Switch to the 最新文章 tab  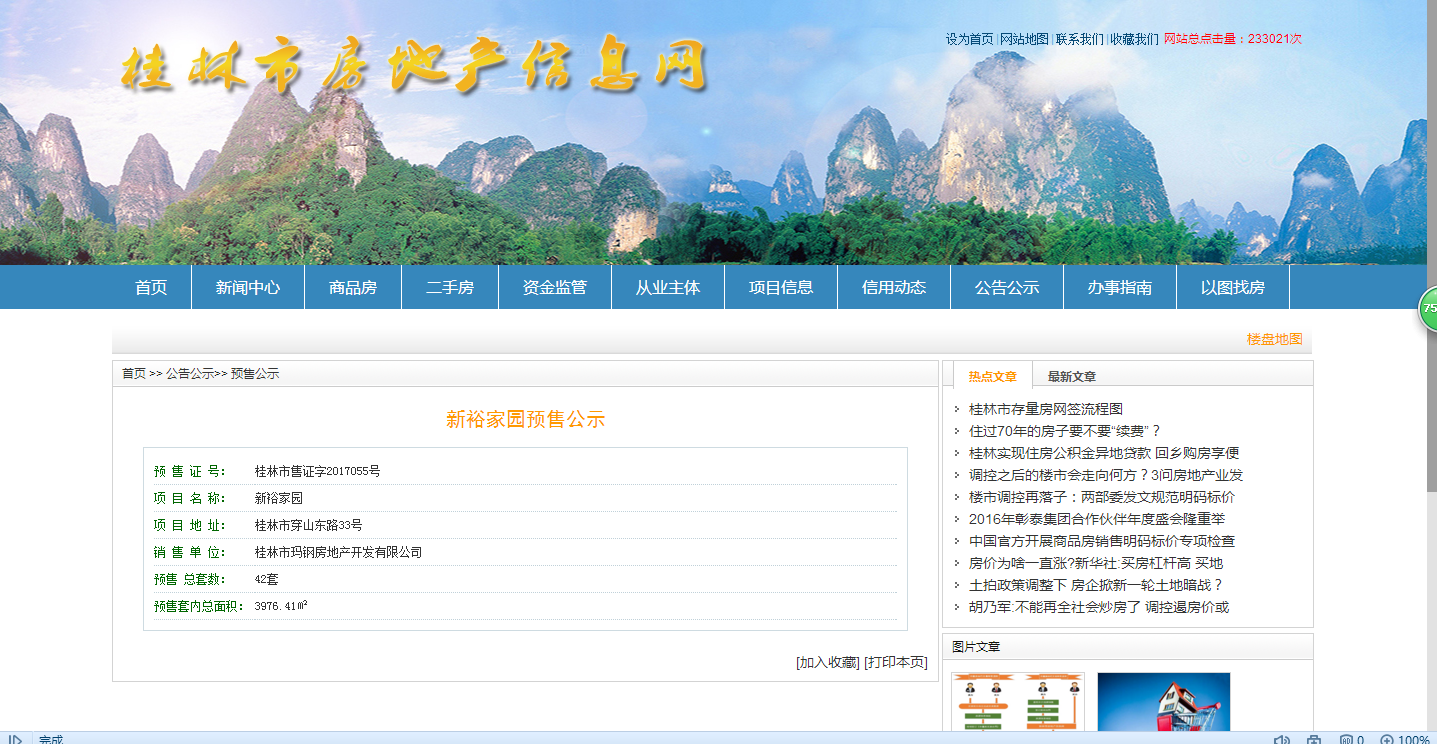click(x=1071, y=377)
